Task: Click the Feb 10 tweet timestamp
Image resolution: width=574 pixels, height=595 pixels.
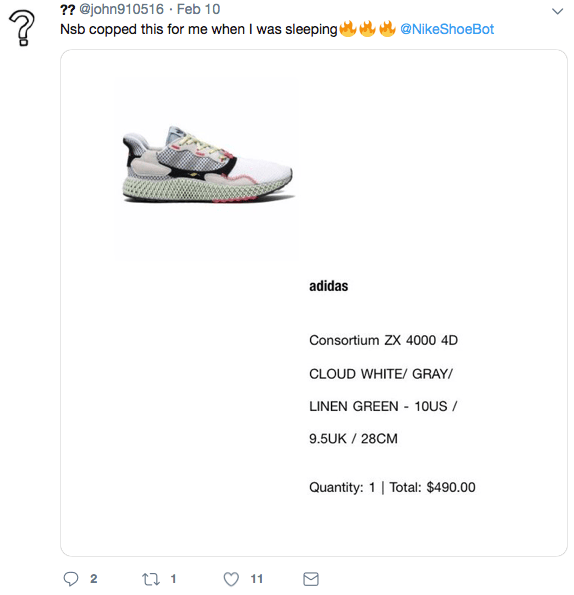Action: pos(198,9)
